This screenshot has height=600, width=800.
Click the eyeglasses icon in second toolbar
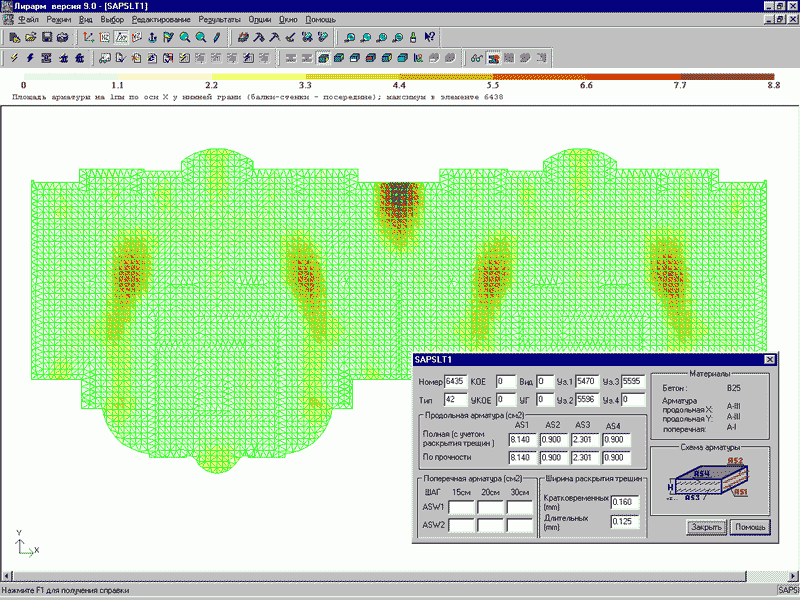[x=478, y=58]
